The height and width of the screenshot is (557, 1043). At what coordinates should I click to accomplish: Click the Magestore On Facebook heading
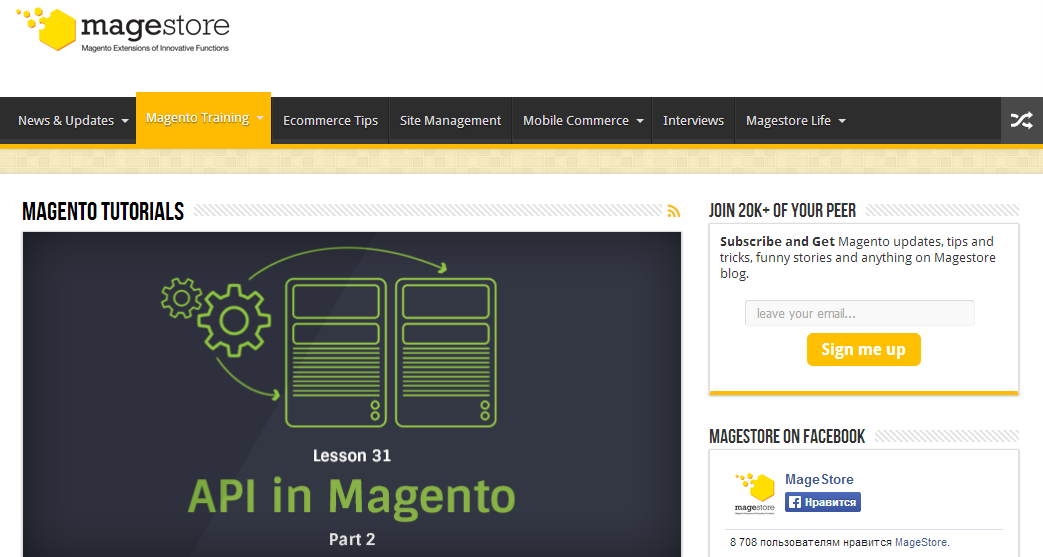[787, 437]
